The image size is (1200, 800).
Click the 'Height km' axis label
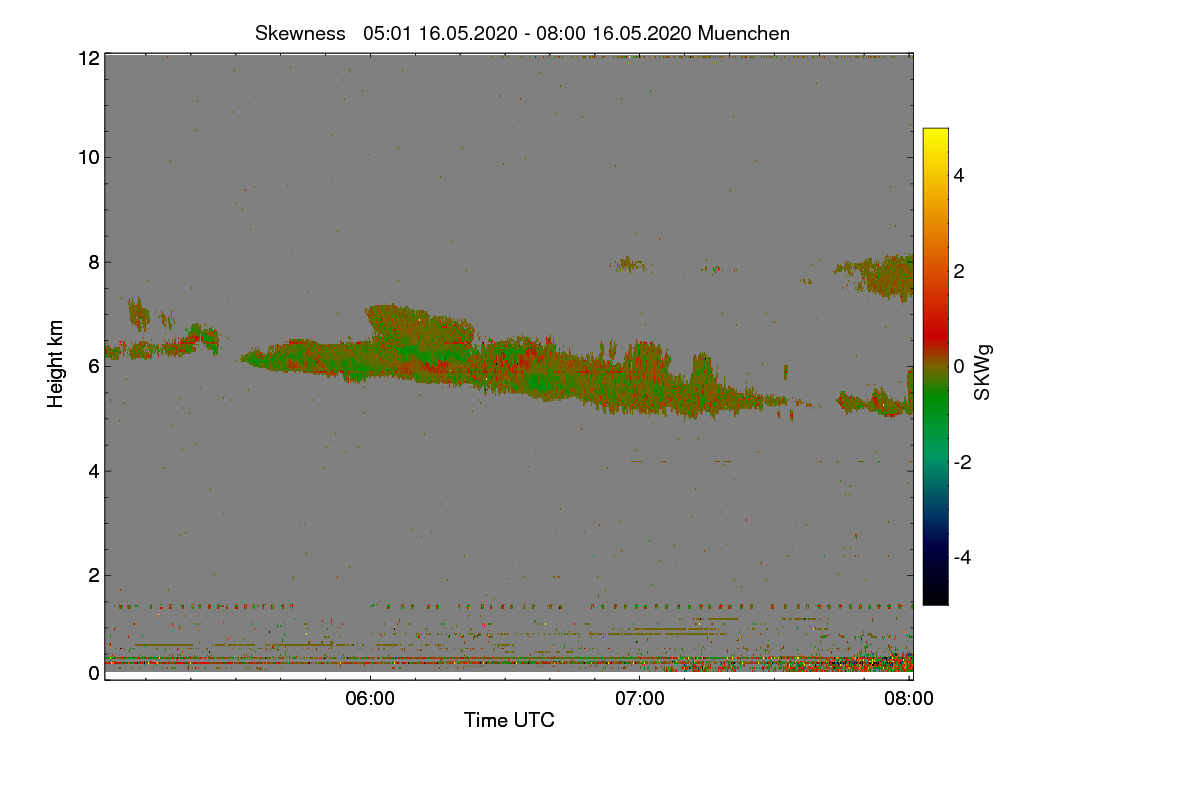click(56, 364)
